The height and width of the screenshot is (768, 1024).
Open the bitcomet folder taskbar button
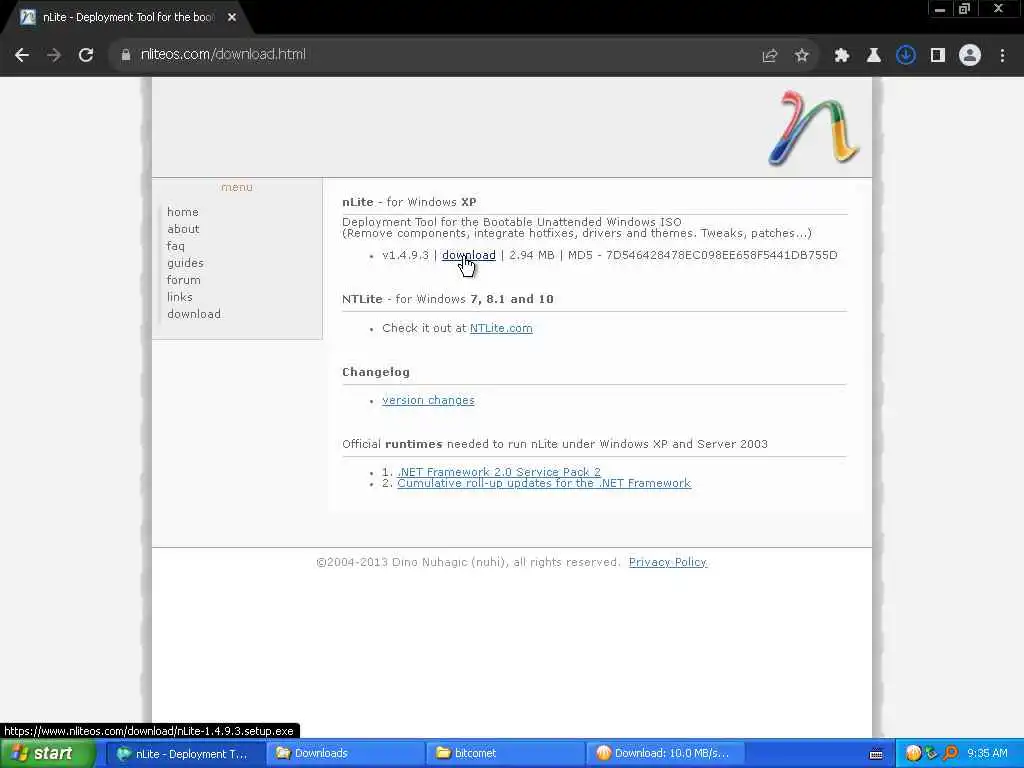tap(506, 754)
